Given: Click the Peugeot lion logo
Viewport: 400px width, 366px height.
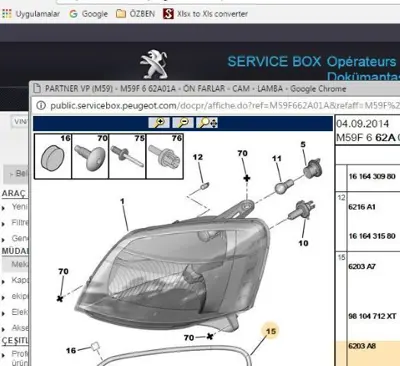Looking at the screenshot, I should (x=154, y=64).
